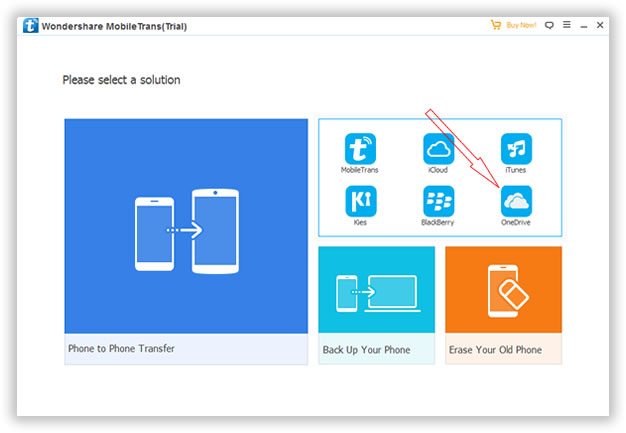Click the Back Up Your Phone label
This screenshot has width=626, height=433.
pos(366,350)
